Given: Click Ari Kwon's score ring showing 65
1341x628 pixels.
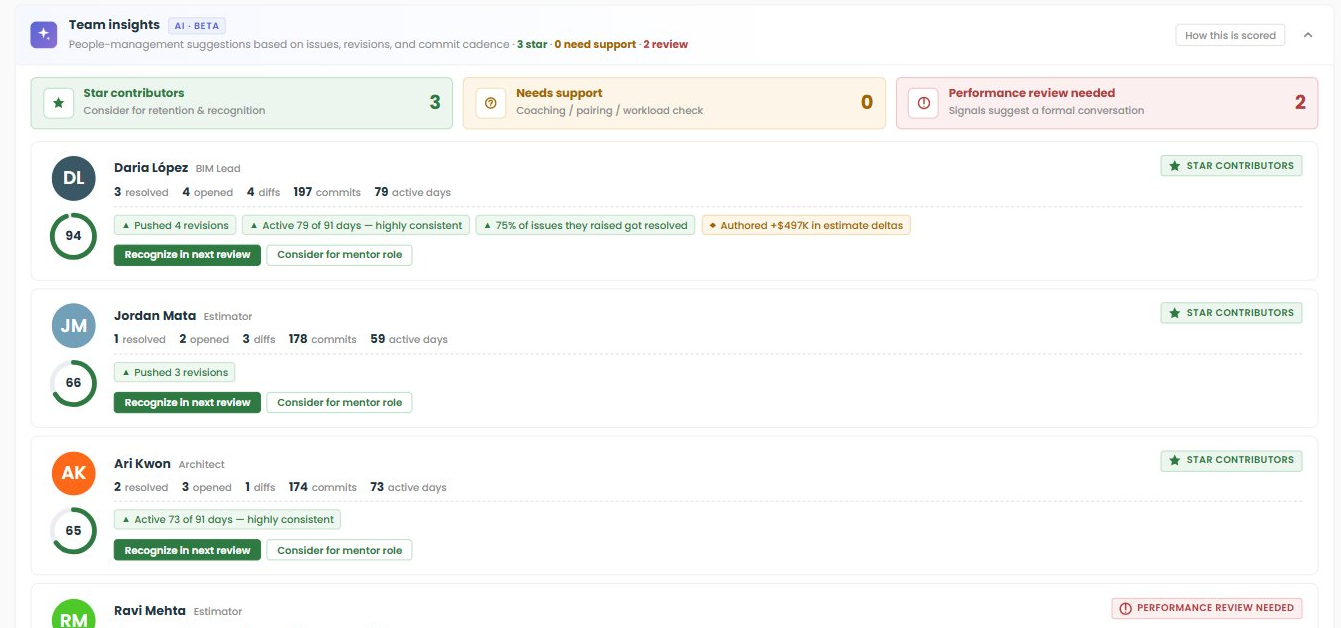Looking at the screenshot, I should click(x=74, y=530).
